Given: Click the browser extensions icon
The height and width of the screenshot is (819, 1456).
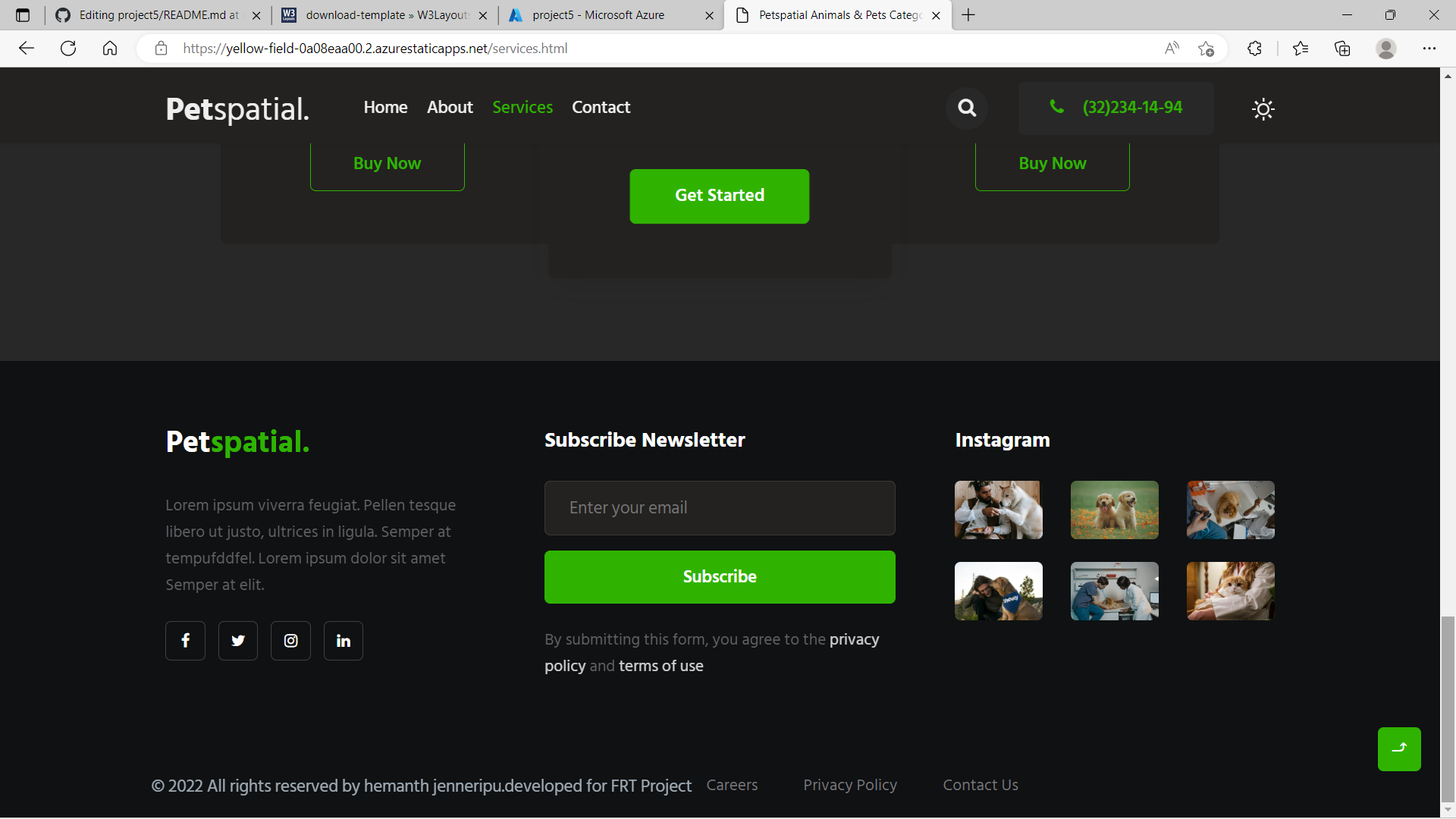Looking at the screenshot, I should tap(1254, 48).
